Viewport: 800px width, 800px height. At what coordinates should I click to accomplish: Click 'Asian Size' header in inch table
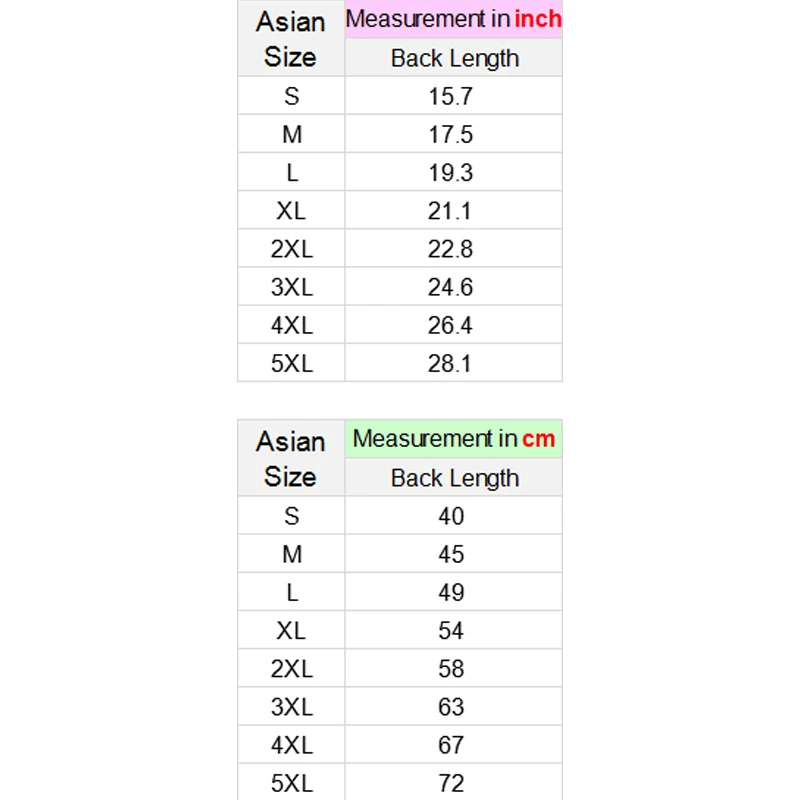(291, 39)
